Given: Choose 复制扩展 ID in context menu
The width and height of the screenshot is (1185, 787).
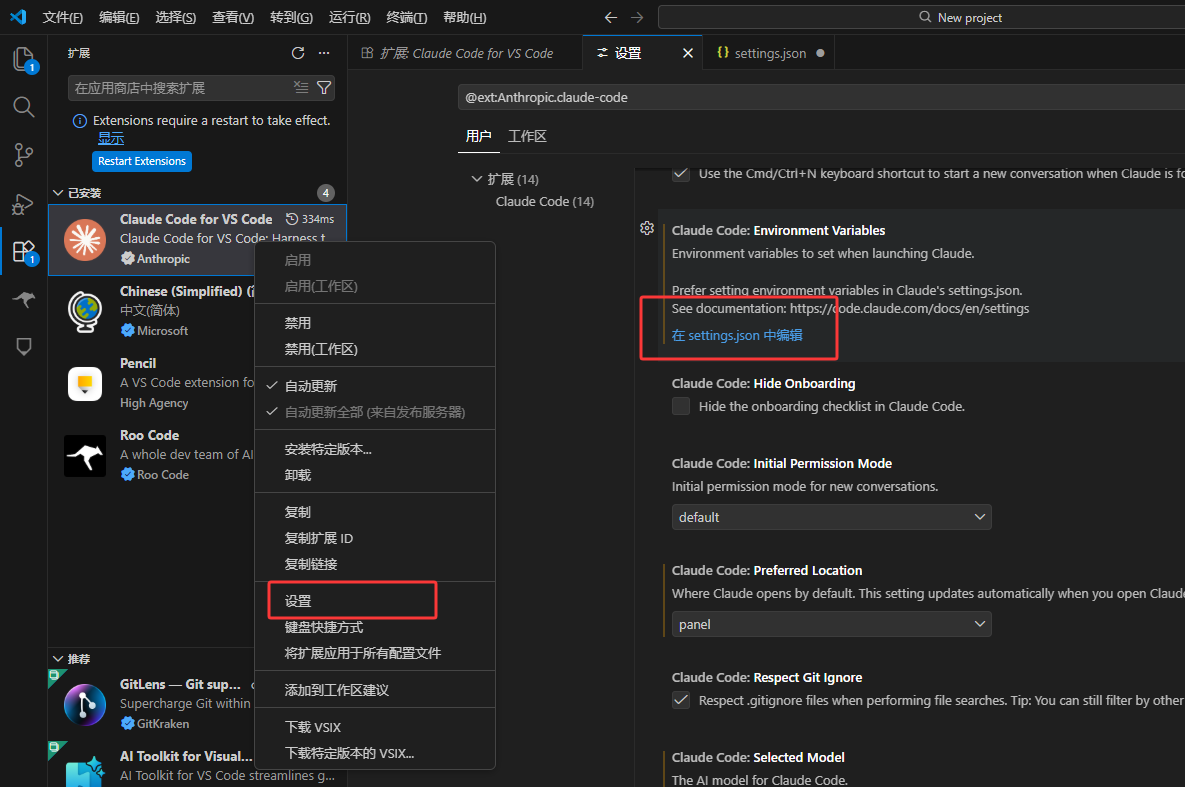Looking at the screenshot, I should 375,538.
